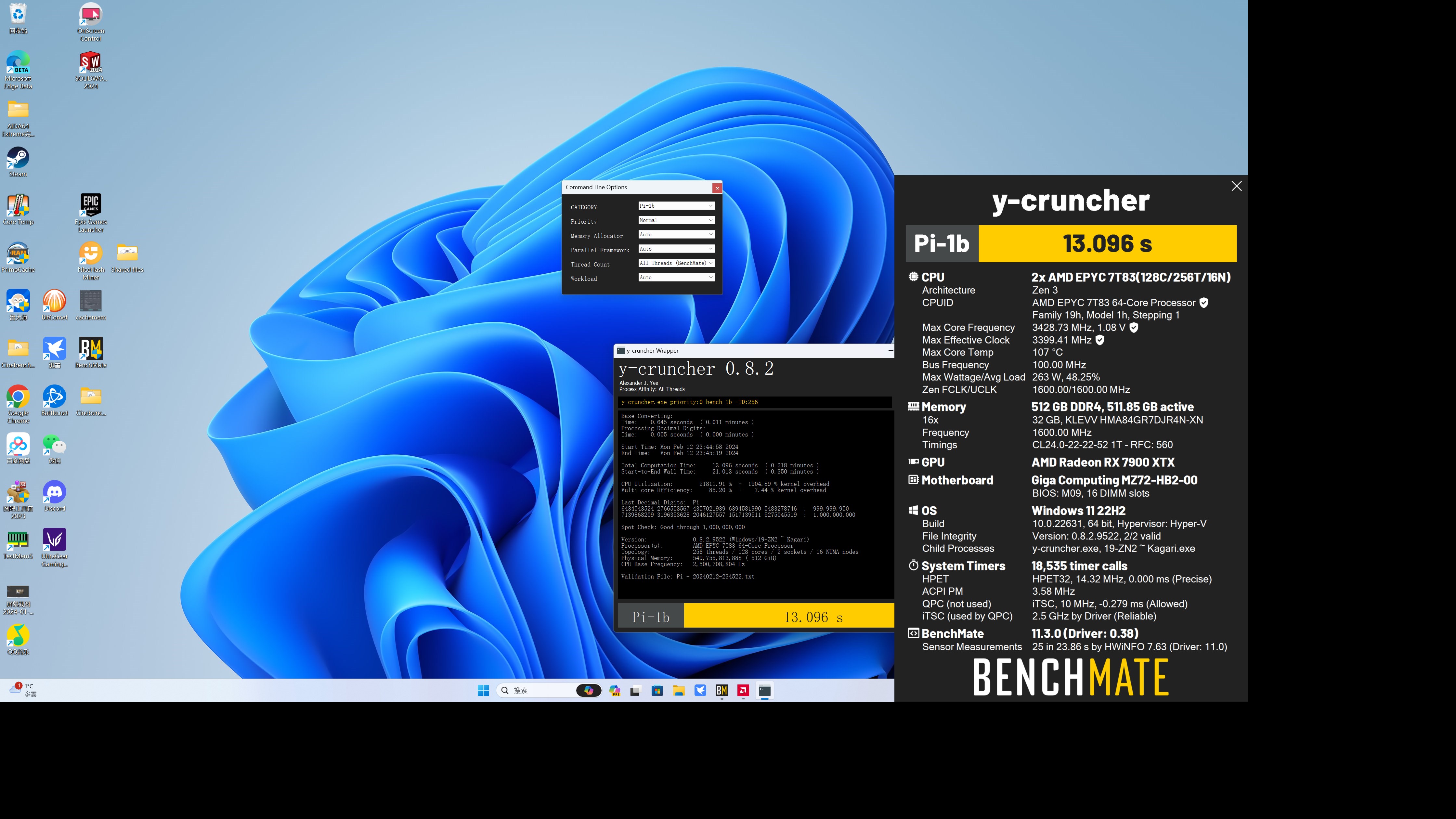Expand the Parallel Framework dropdown
The height and width of the screenshot is (819, 1456).
(x=676, y=249)
